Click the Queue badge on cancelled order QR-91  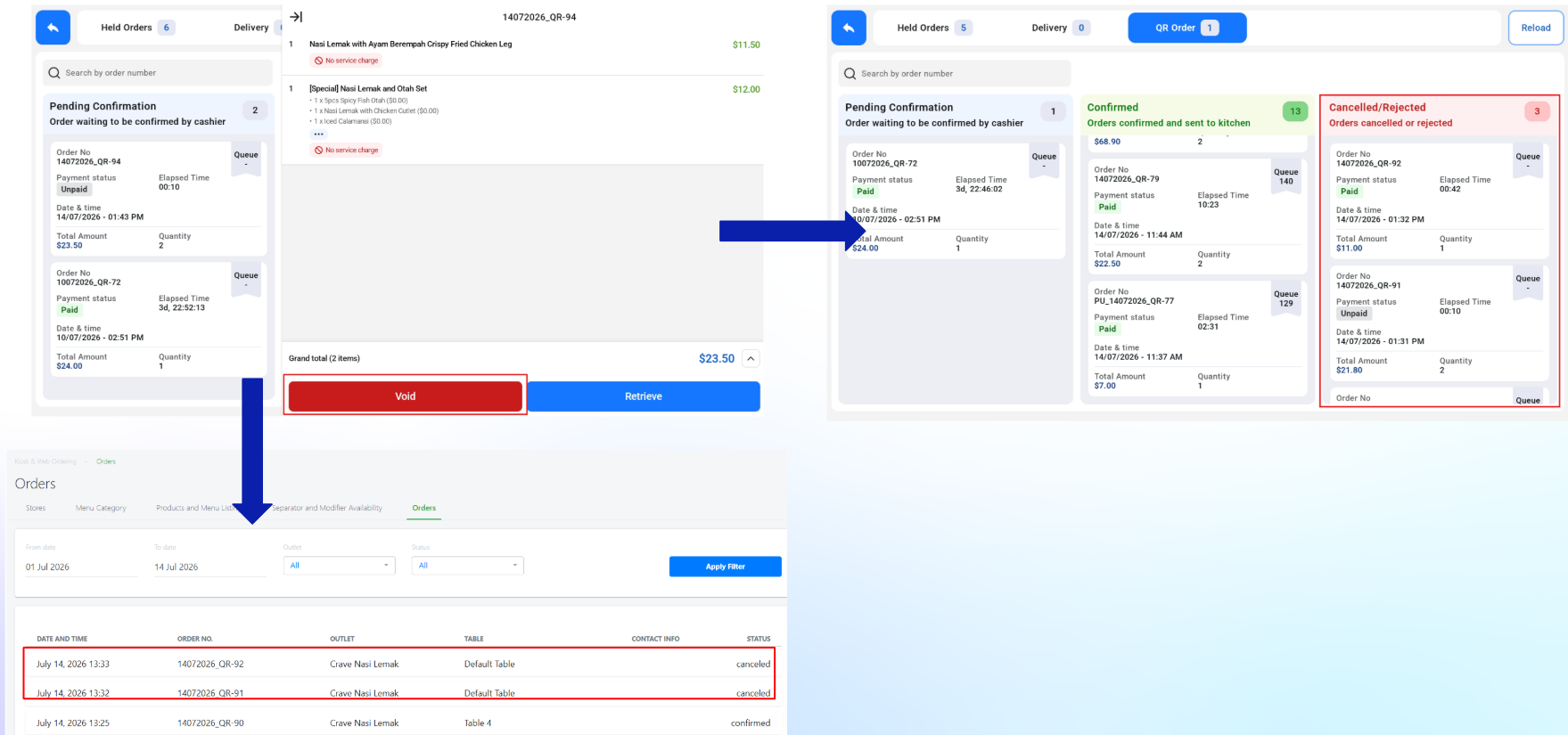(x=1528, y=282)
